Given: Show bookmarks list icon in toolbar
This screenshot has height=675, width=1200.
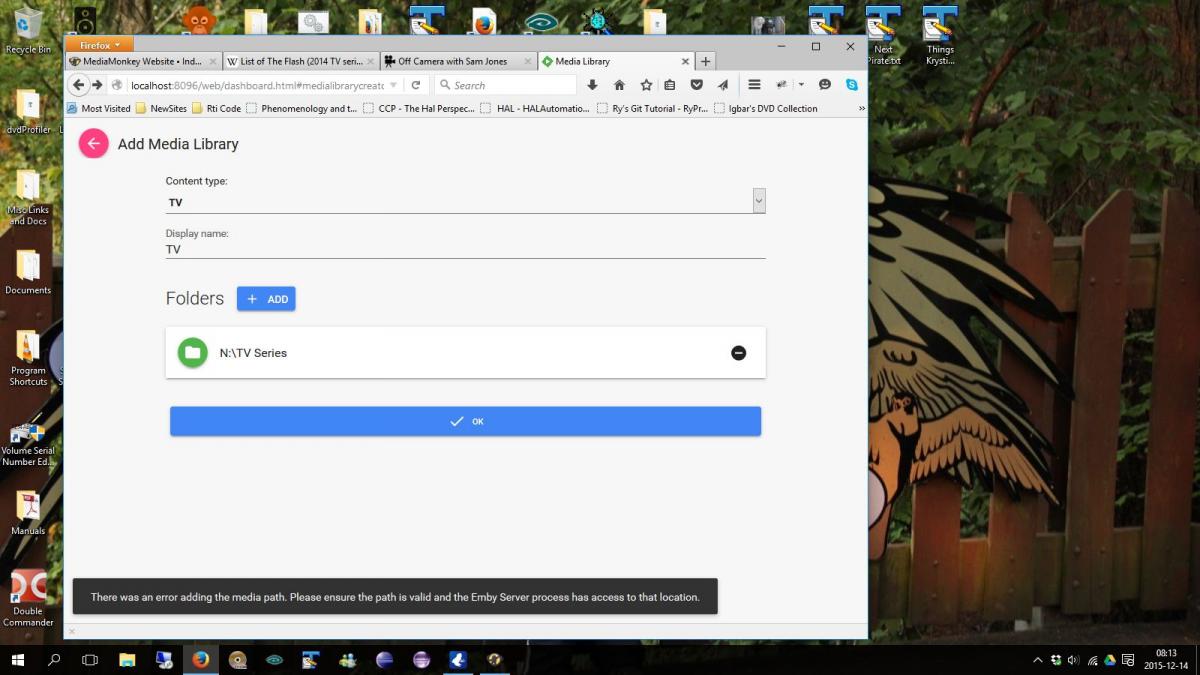Looking at the screenshot, I should click(x=670, y=85).
